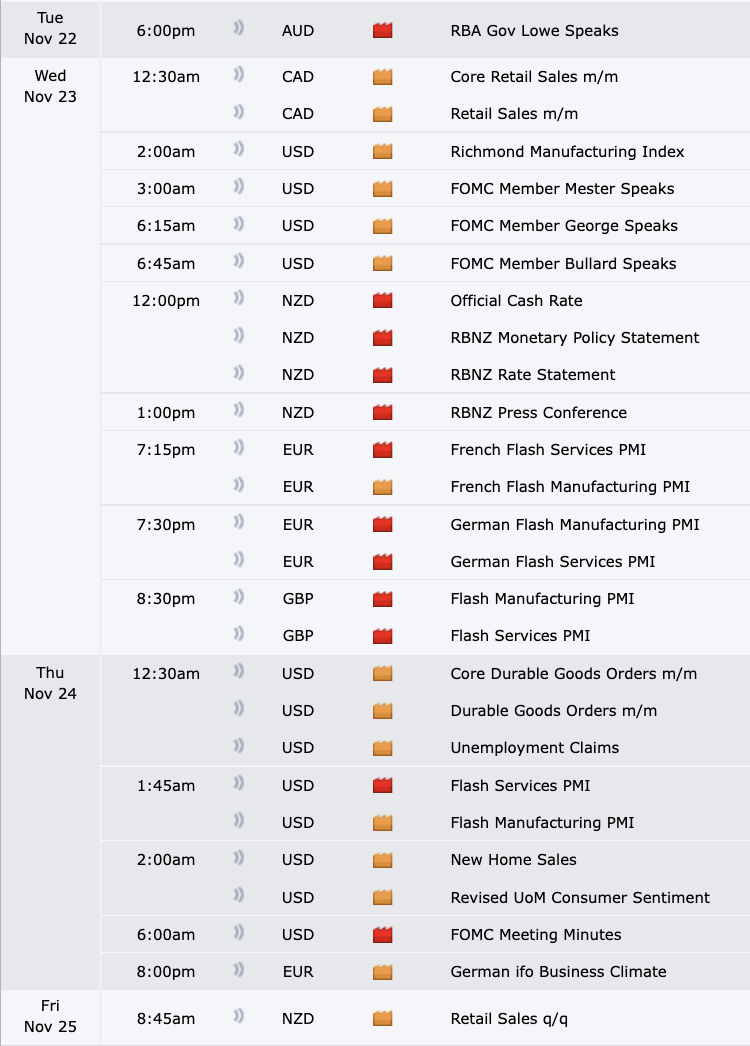
Task: Open Revised UoM Consumer Sentiment event
Action: 580,898
